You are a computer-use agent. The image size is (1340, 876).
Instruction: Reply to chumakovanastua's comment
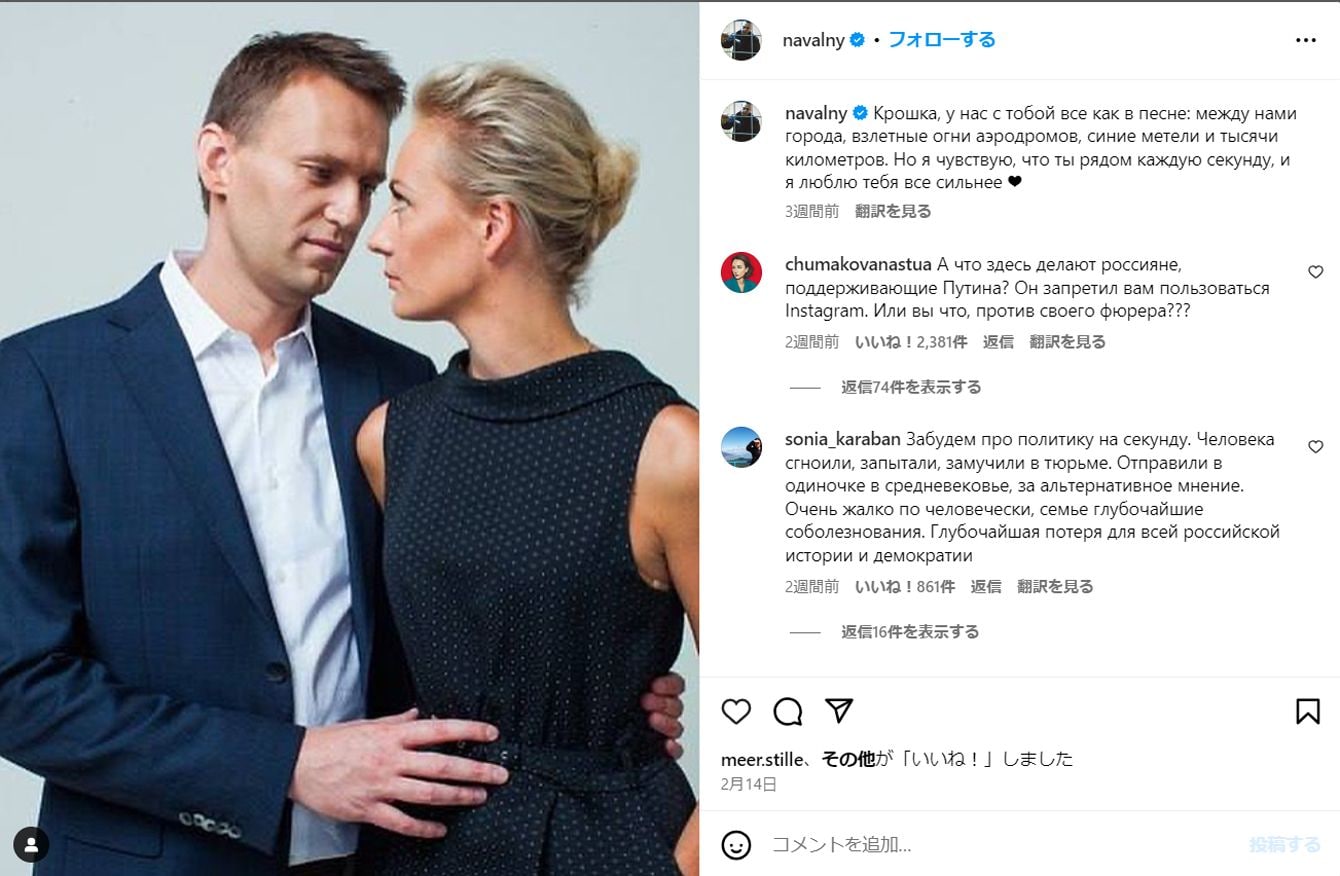pyautogui.click(x=998, y=342)
